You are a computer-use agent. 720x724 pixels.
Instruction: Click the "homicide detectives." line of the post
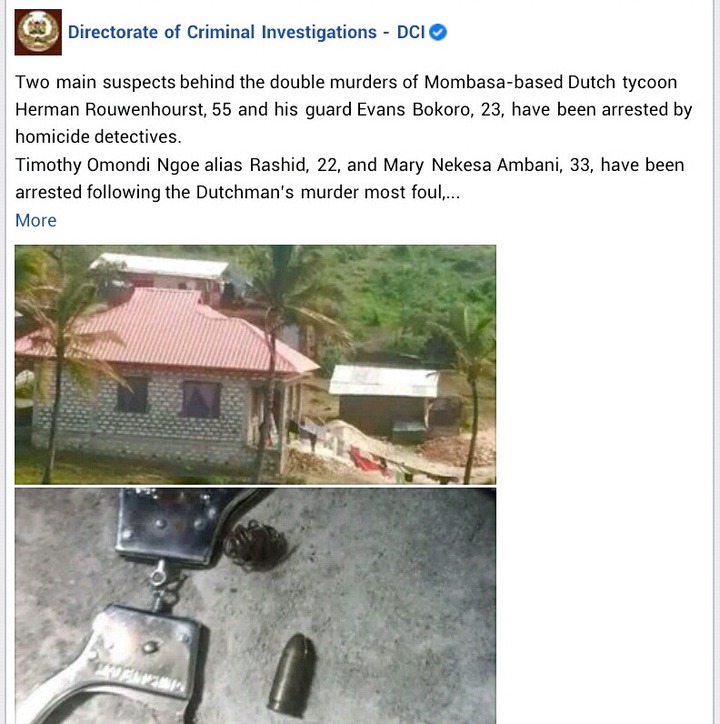click(98, 137)
